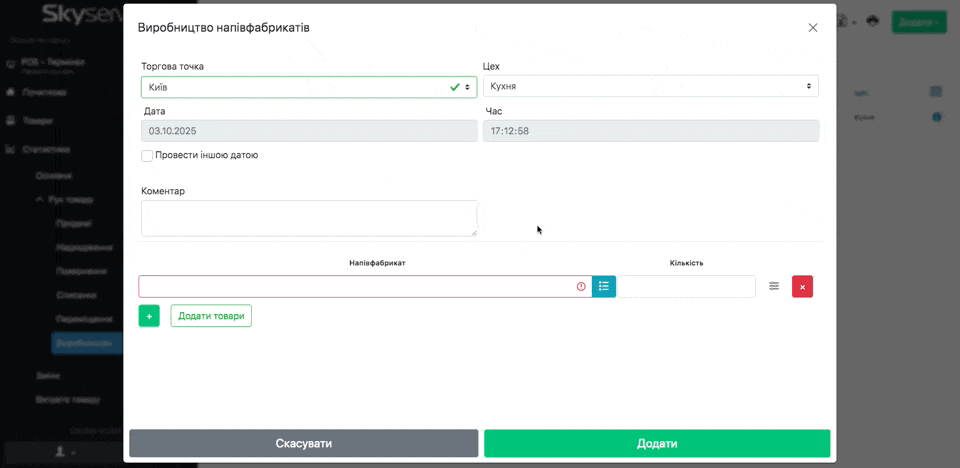Click the POS-Термінал sidebar icon
The width and height of the screenshot is (960, 468).
(12, 63)
